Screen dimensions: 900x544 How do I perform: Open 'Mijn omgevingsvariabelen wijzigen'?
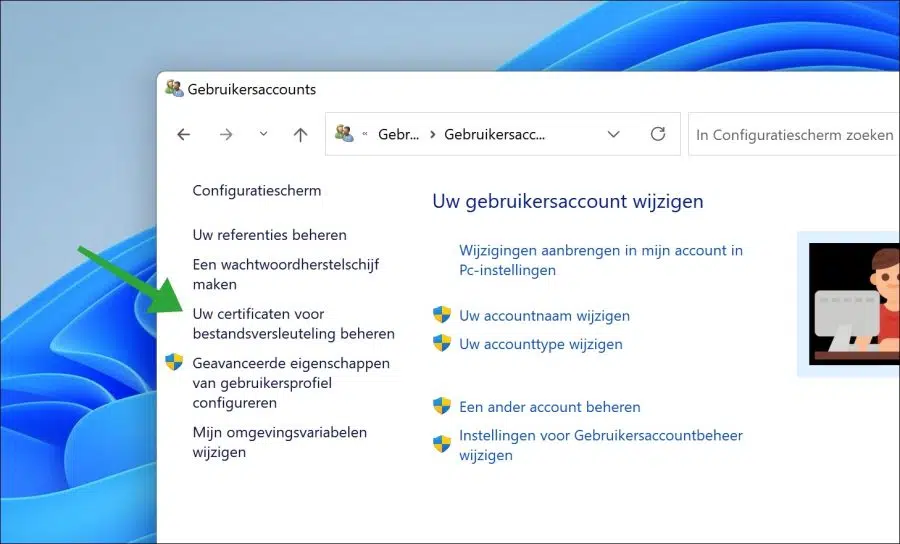coord(280,442)
